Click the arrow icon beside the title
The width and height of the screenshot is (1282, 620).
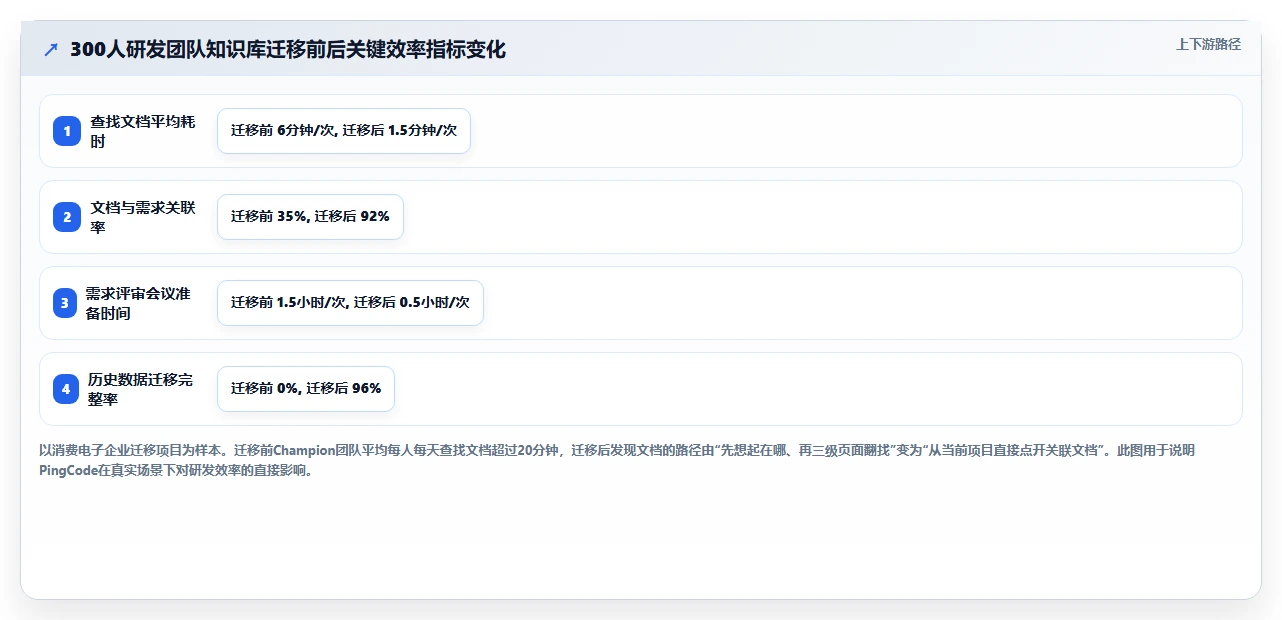click(51, 50)
